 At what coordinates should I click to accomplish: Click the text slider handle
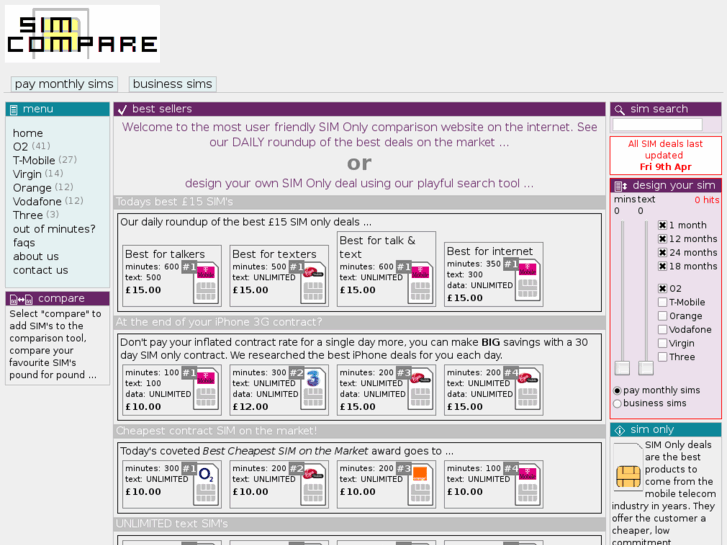(x=646, y=368)
